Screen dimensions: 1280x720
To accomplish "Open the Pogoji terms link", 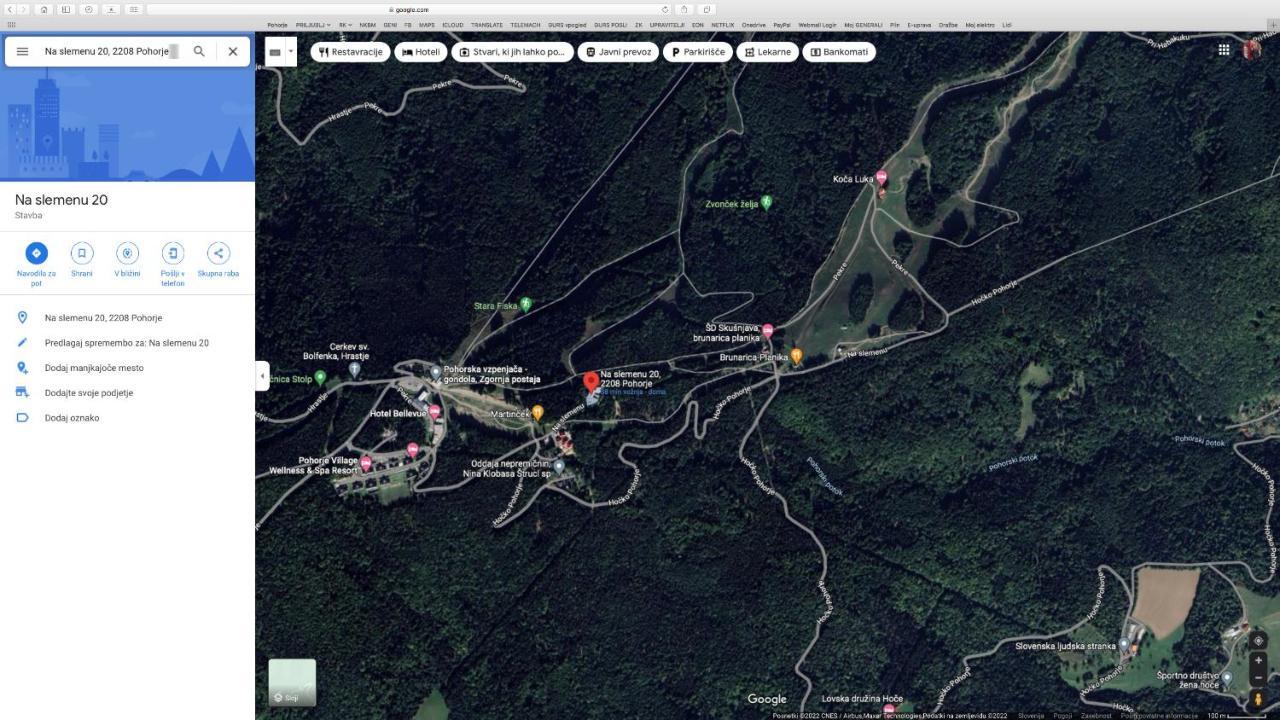I will [1062, 715].
